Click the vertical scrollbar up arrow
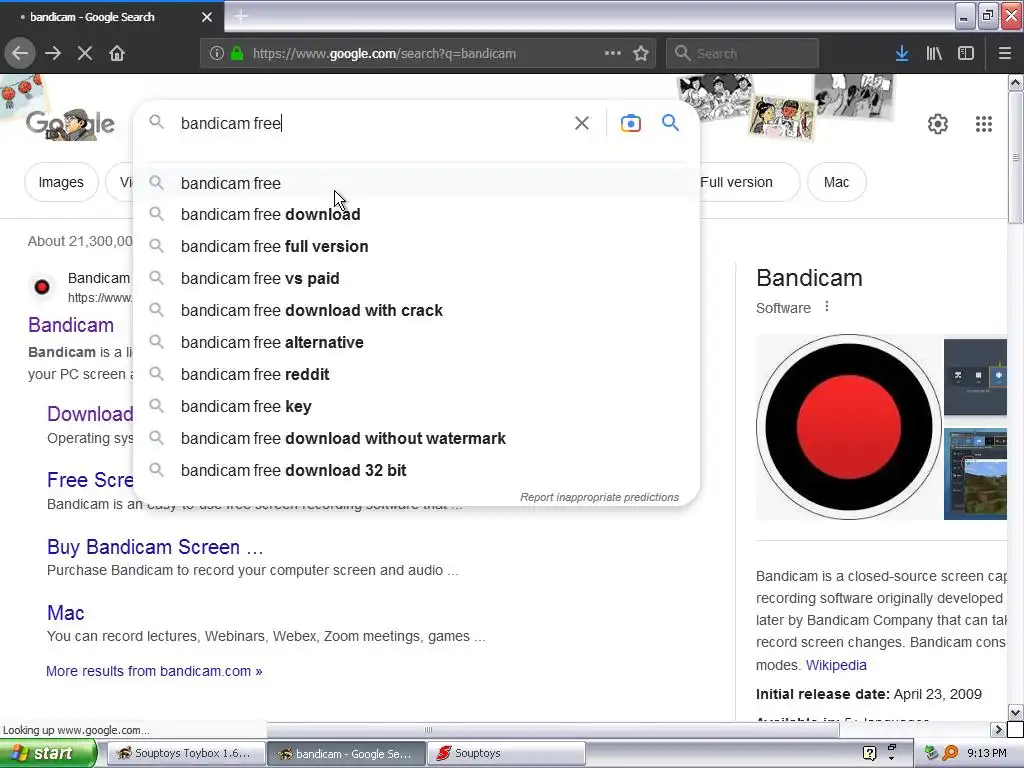The width and height of the screenshot is (1024, 768). 1016,82
